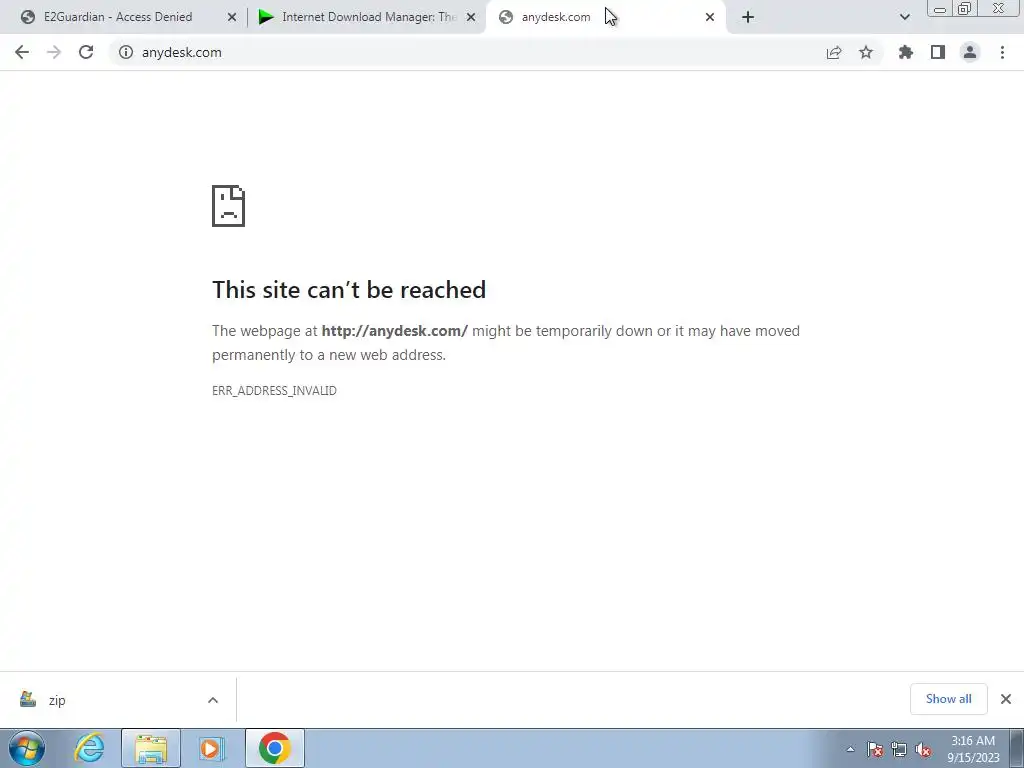The height and width of the screenshot is (768, 1024).
Task: Open Action Center flag icon
Action: [875, 750]
